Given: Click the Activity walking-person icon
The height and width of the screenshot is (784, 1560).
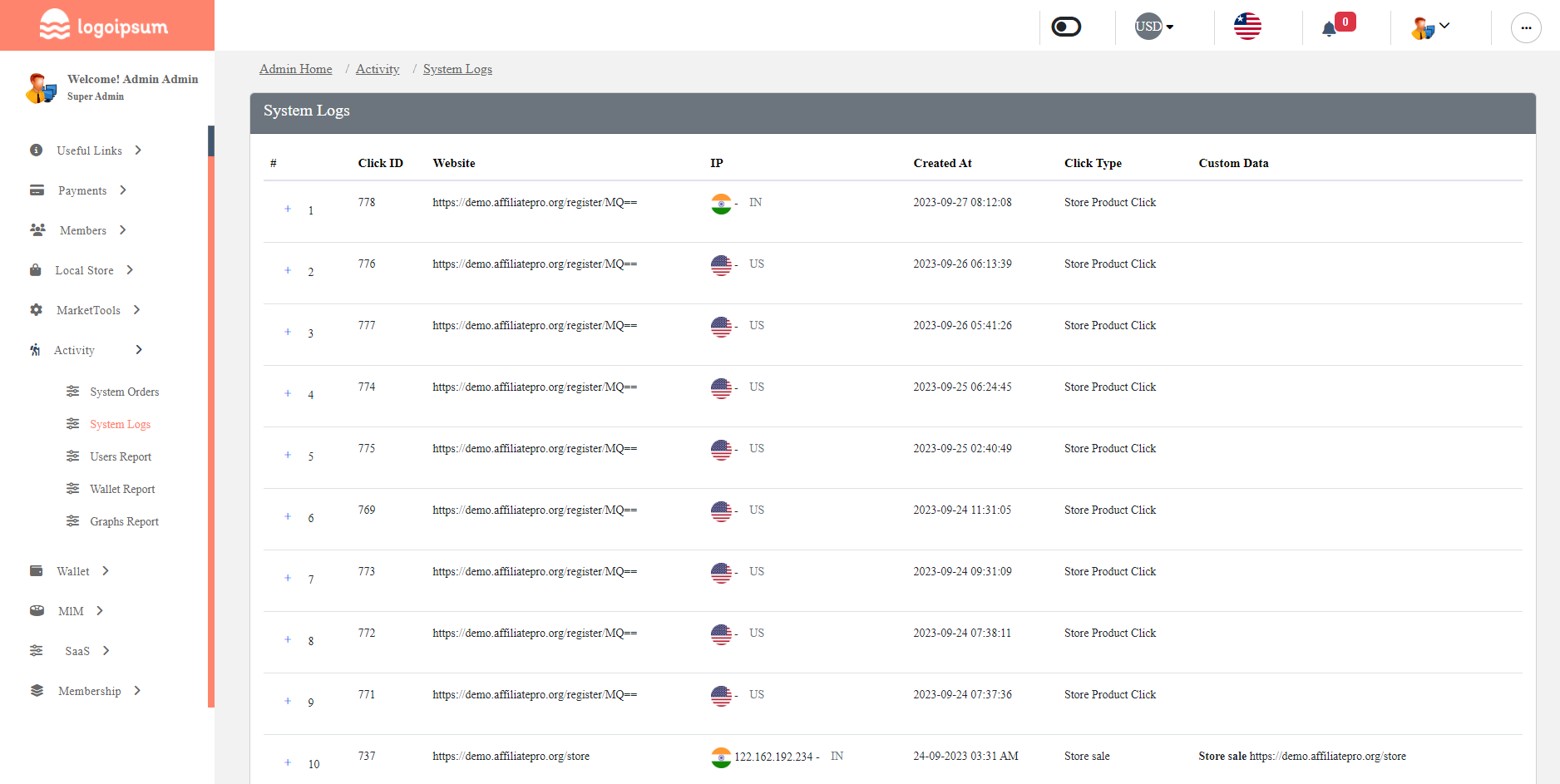Looking at the screenshot, I should (x=37, y=350).
